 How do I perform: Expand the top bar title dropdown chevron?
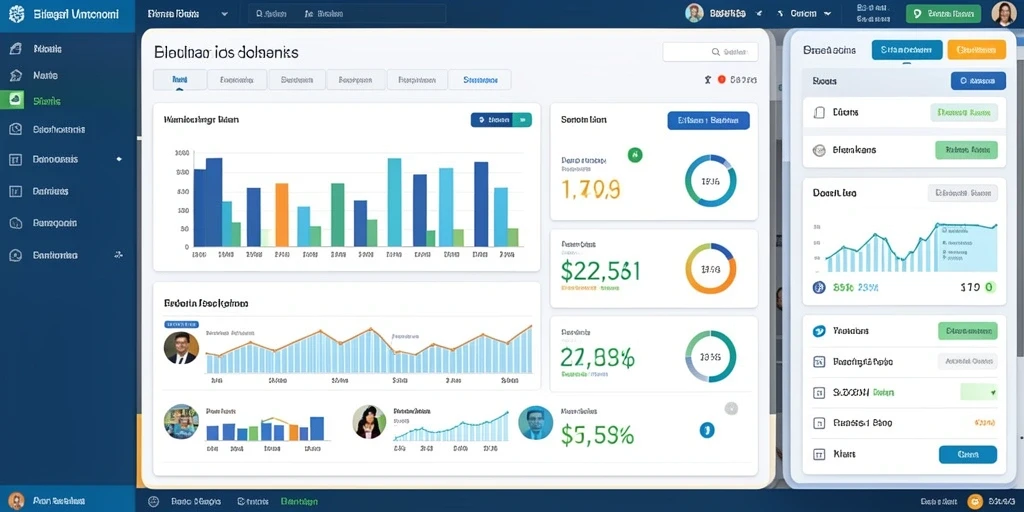[225, 13]
